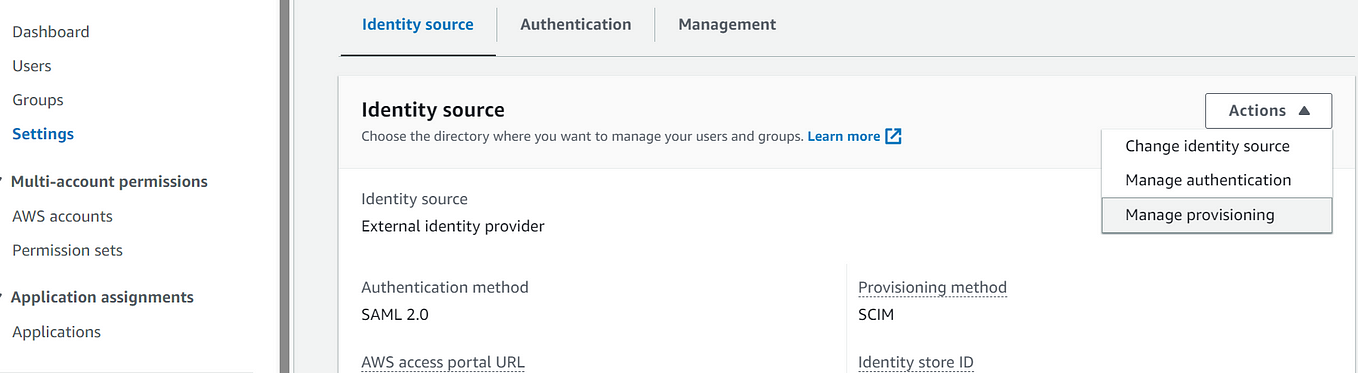Image resolution: width=1358 pixels, height=373 pixels.
Task: Open Applications in the sidebar
Action: click(56, 332)
